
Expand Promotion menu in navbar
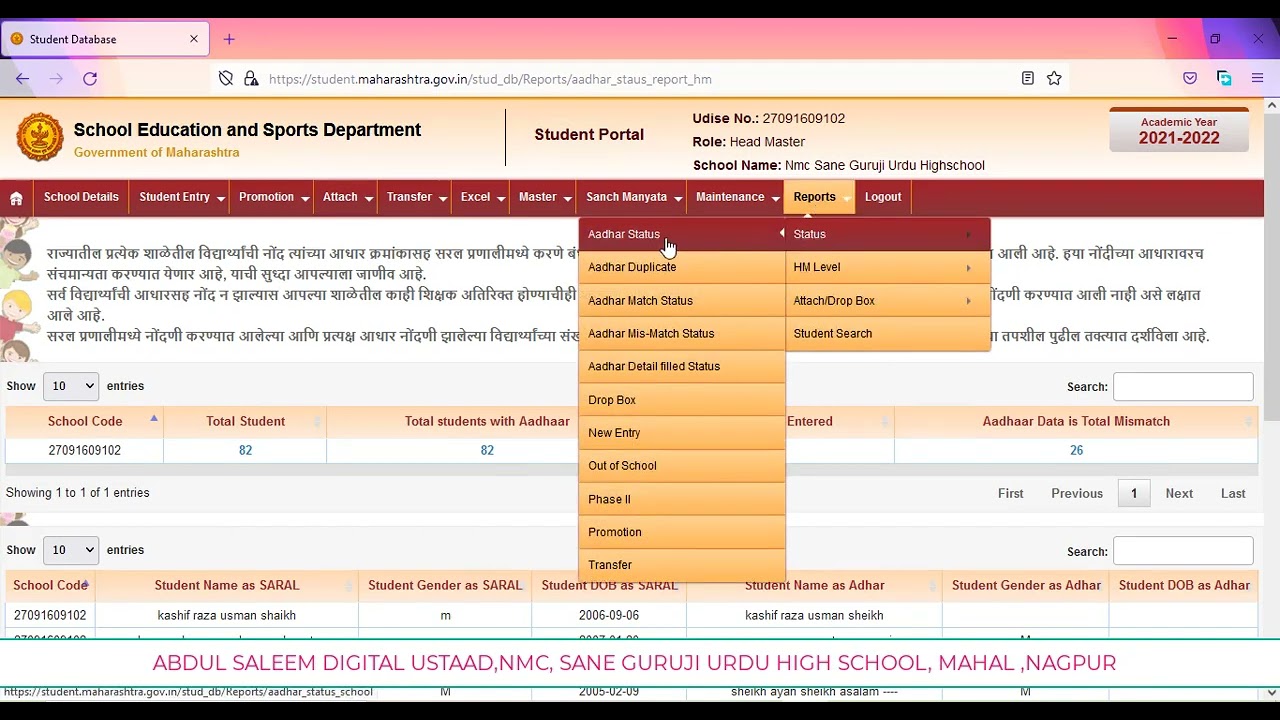coord(273,197)
